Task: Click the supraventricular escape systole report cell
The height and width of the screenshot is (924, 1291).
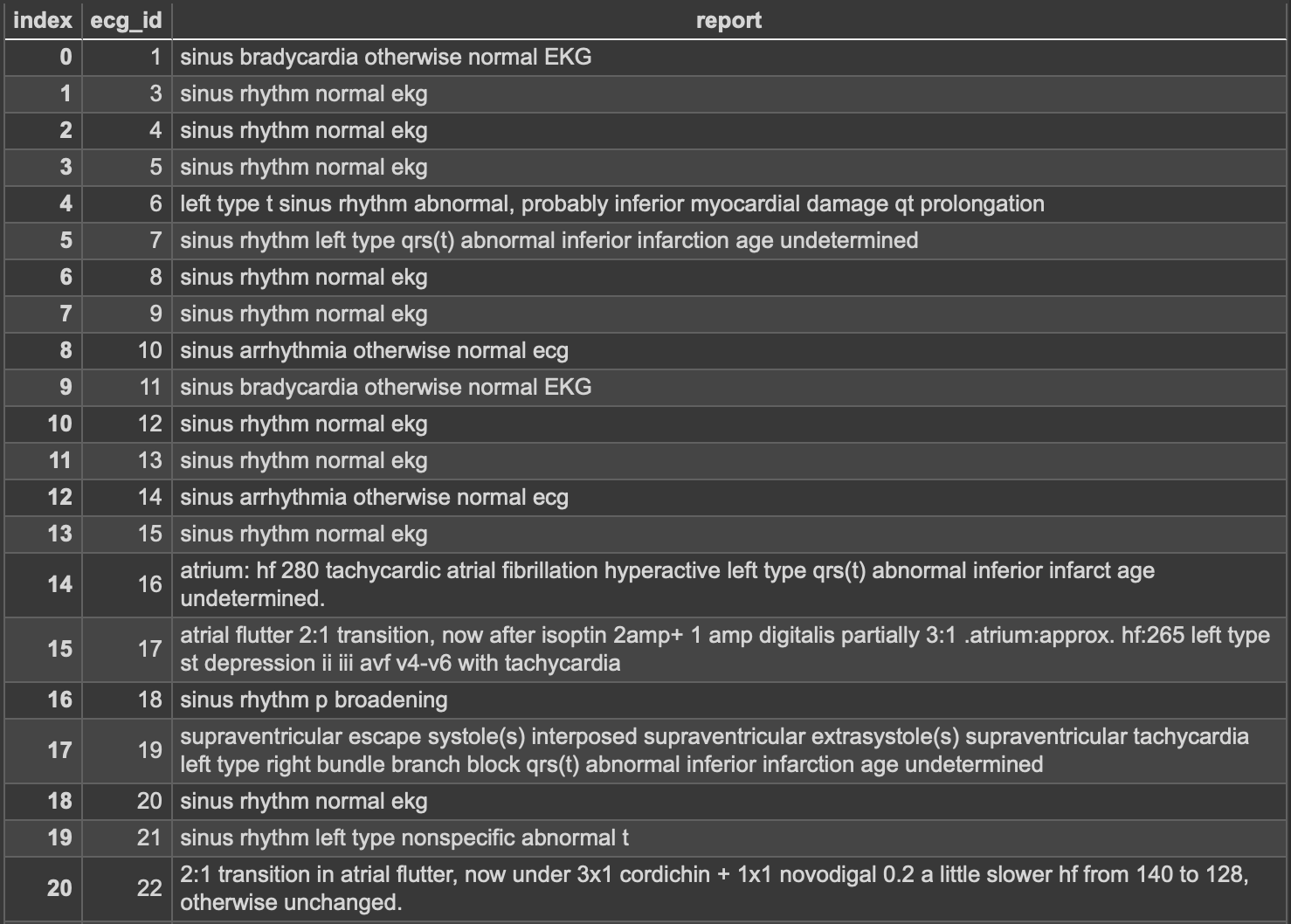Action: 715,750
